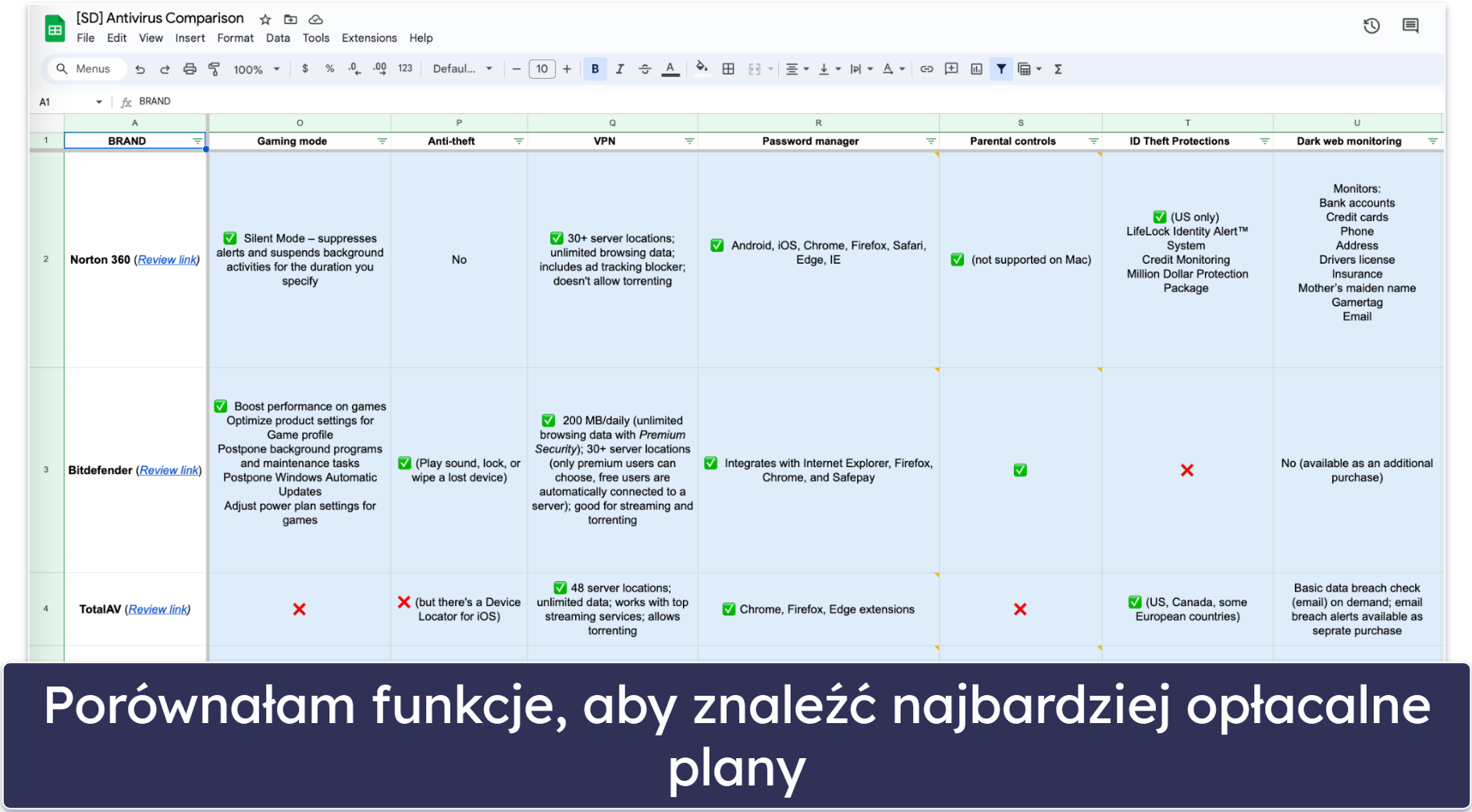Open filter dropdown on Anti-theft header
The width and height of the screenshot is (1472, 812).
[519, 141]
